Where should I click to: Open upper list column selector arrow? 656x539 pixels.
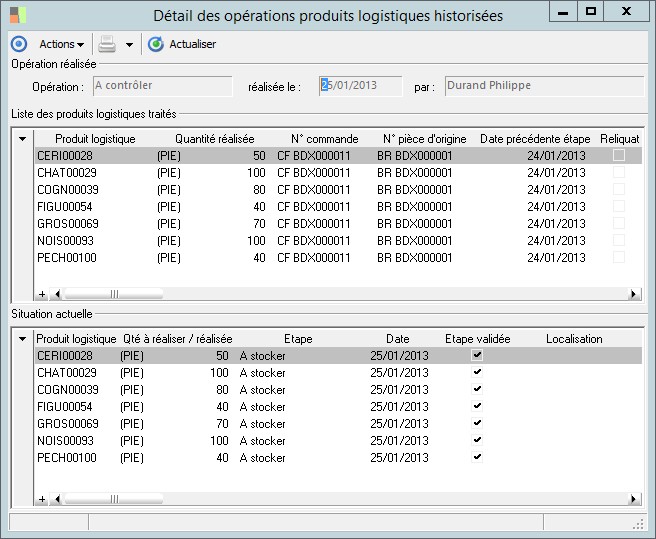coord(23,138)
